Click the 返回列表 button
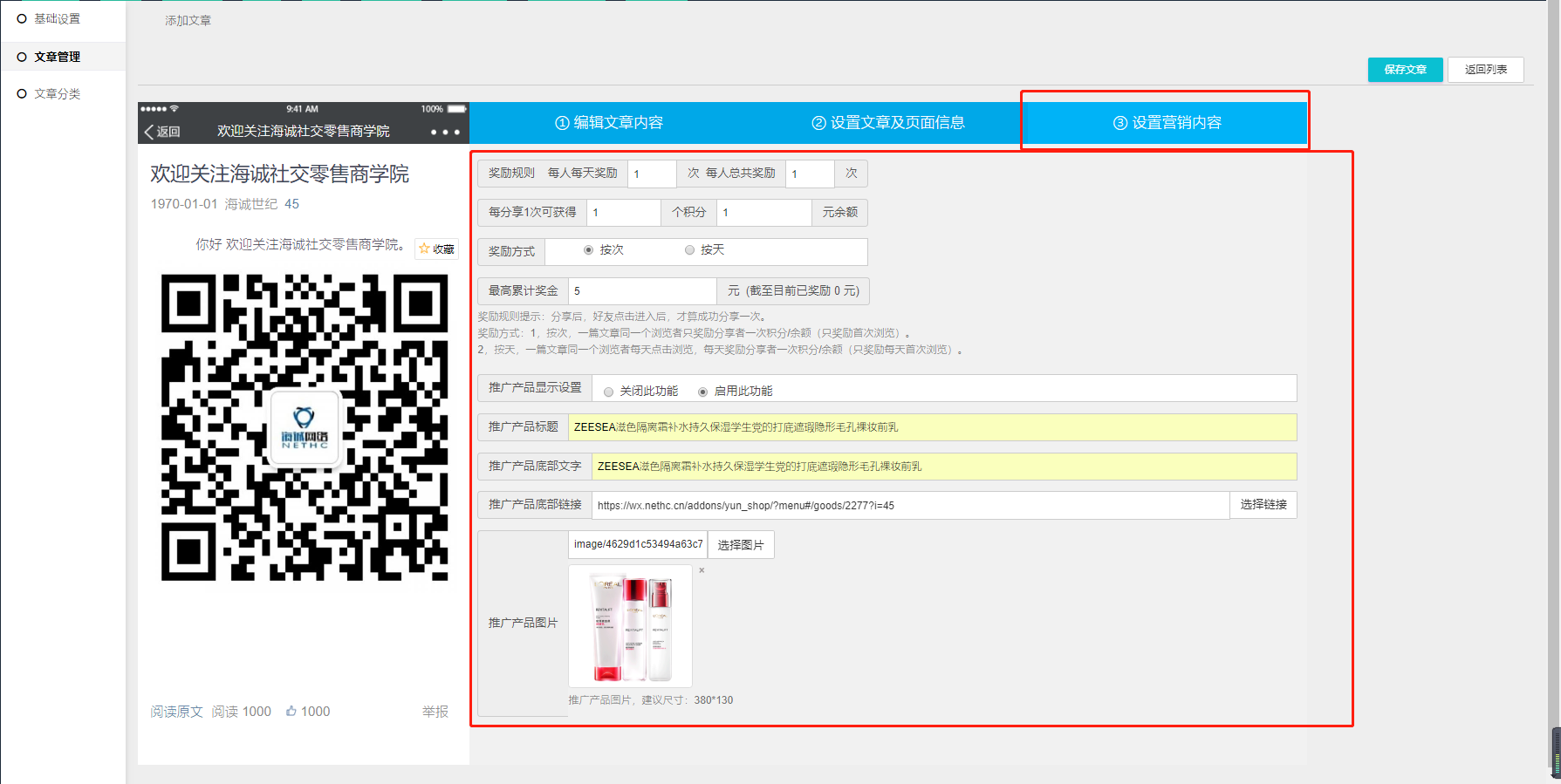Image resolution: width=1561 pixels, height=784 pixels. [x=1486, y=70]
